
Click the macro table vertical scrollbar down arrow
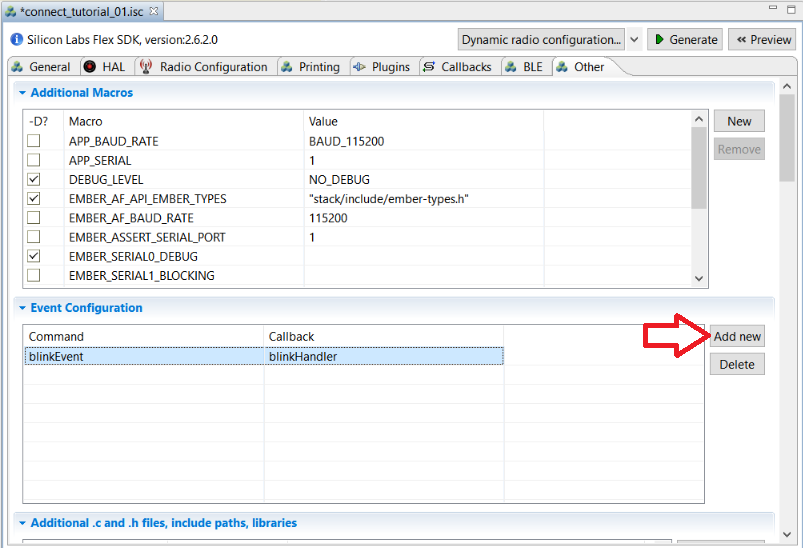pyautogui.click(x=698, y=279)
